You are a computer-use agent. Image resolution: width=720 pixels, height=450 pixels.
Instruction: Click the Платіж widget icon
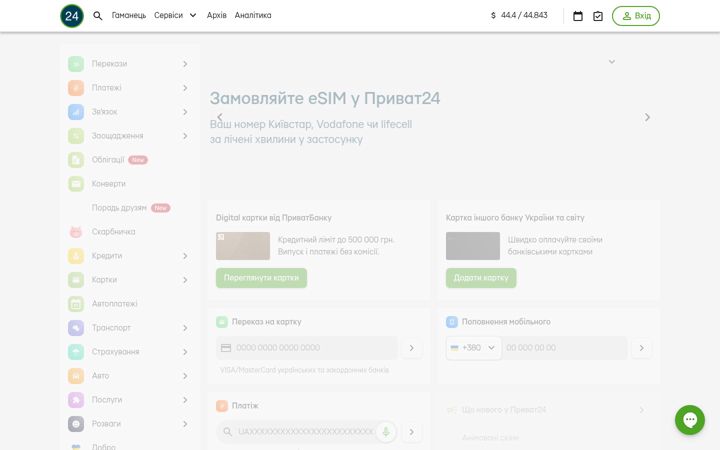[x=222, y=406]
